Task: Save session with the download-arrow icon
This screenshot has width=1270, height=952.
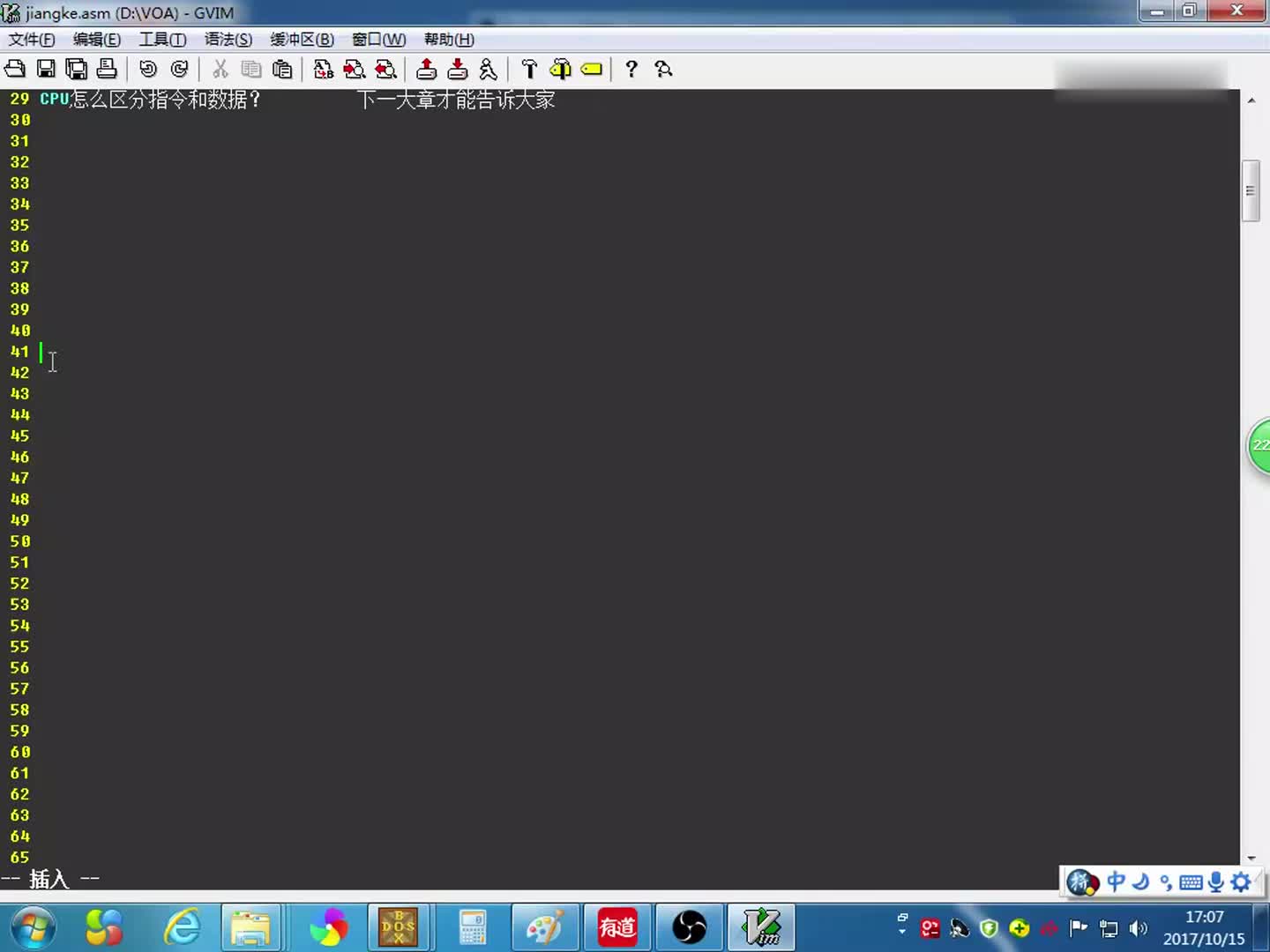Action: (x=458, y=69)
